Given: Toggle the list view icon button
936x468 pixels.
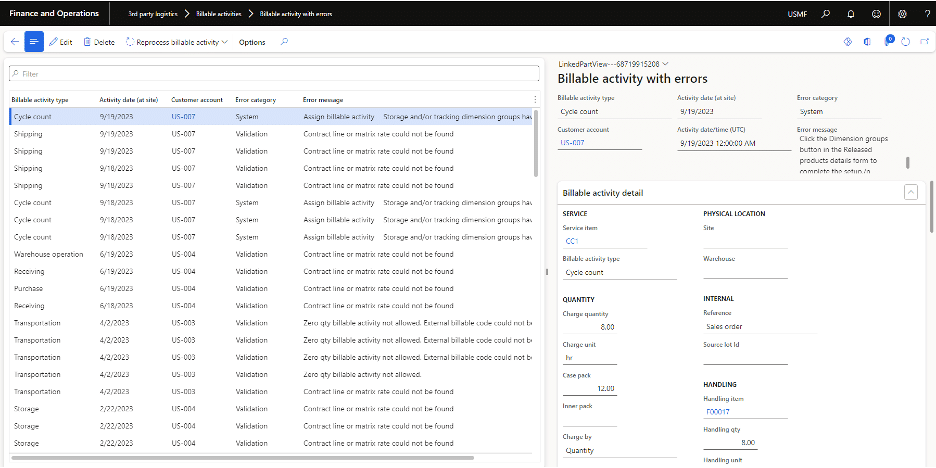Looking at the screenshot, I should click(34, 42).
